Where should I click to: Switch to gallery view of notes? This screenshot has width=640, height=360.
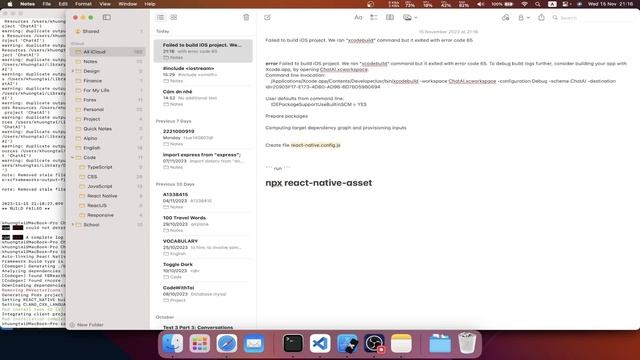click(174, 18)
